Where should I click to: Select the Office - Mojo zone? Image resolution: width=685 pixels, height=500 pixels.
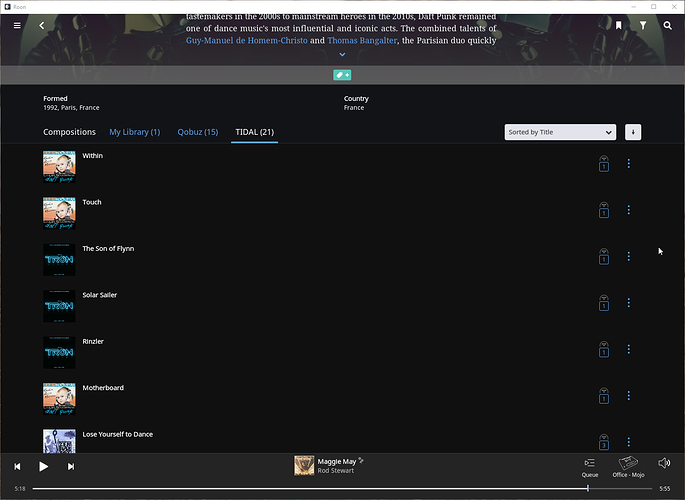click(x=628, y=467)
